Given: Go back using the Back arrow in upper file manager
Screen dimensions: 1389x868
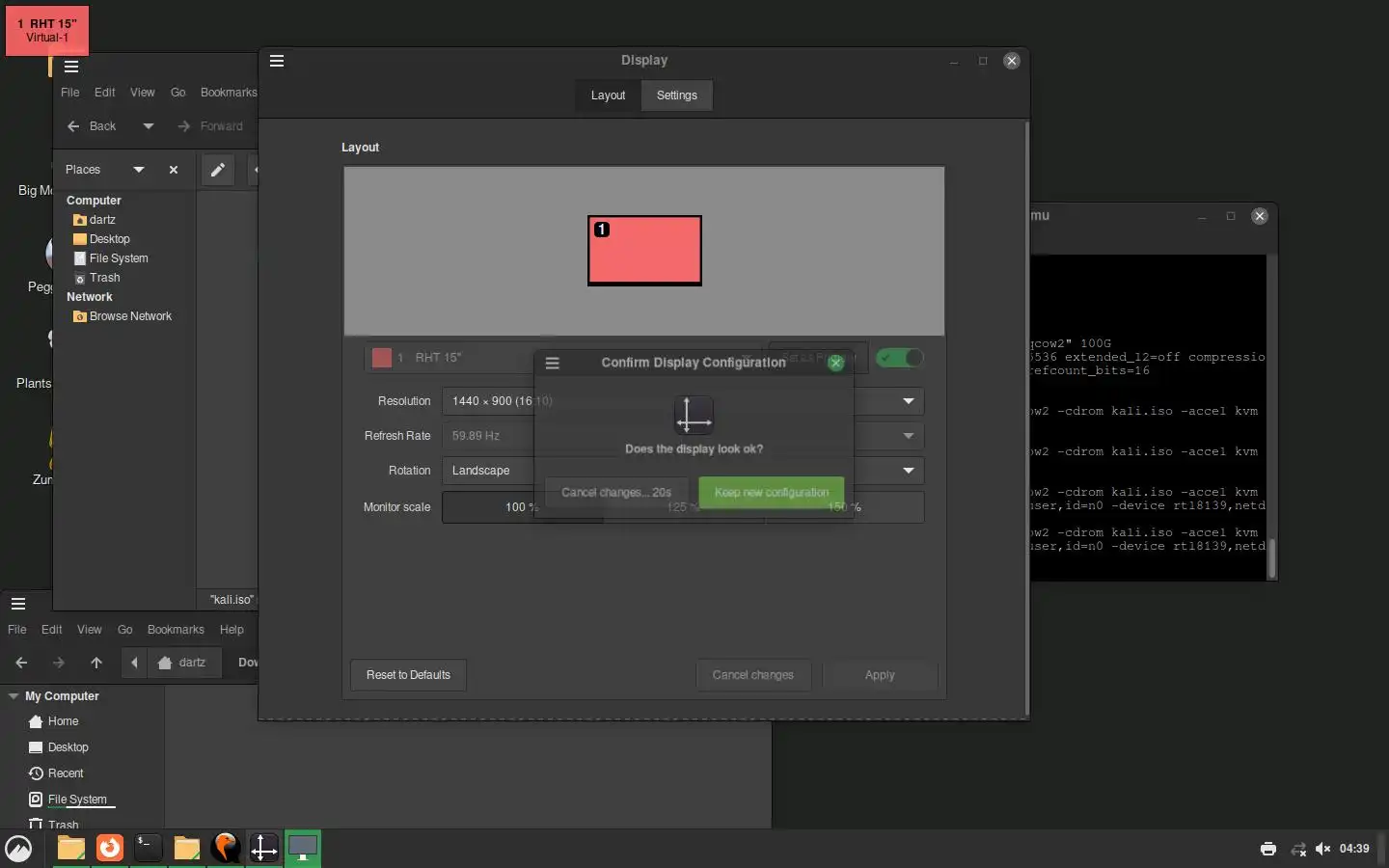Looking at the screenshot, I should pos(92,126).
